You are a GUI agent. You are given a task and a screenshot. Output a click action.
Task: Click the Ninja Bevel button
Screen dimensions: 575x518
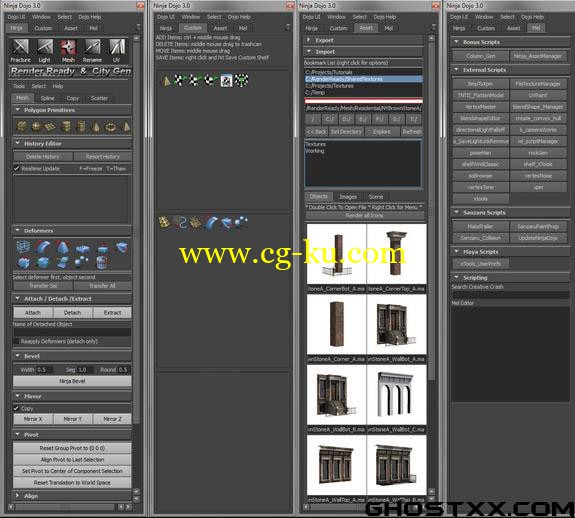pos(72,381)
